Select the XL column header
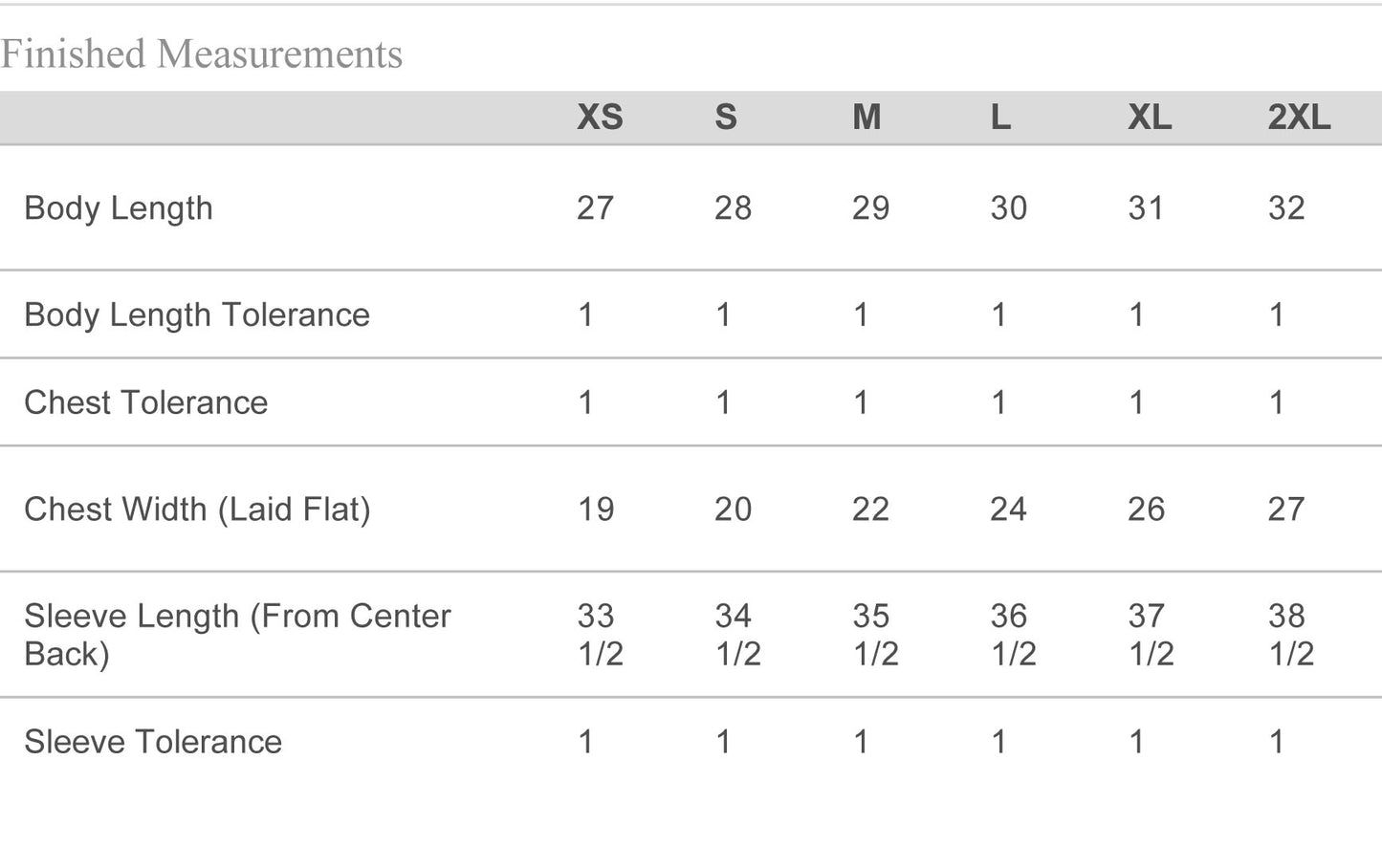This screenshot has width=1382, height=868. (x=1150, y=118)
